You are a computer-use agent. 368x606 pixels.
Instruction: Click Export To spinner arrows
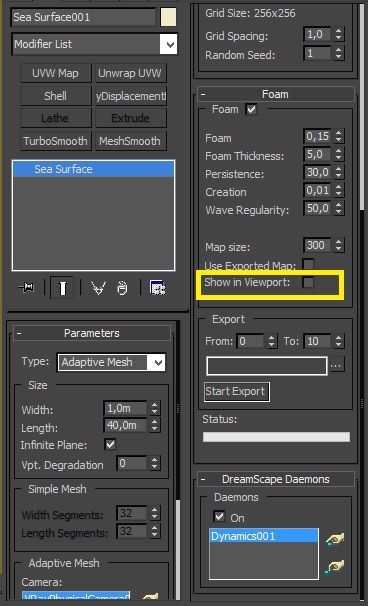(339, 341)
